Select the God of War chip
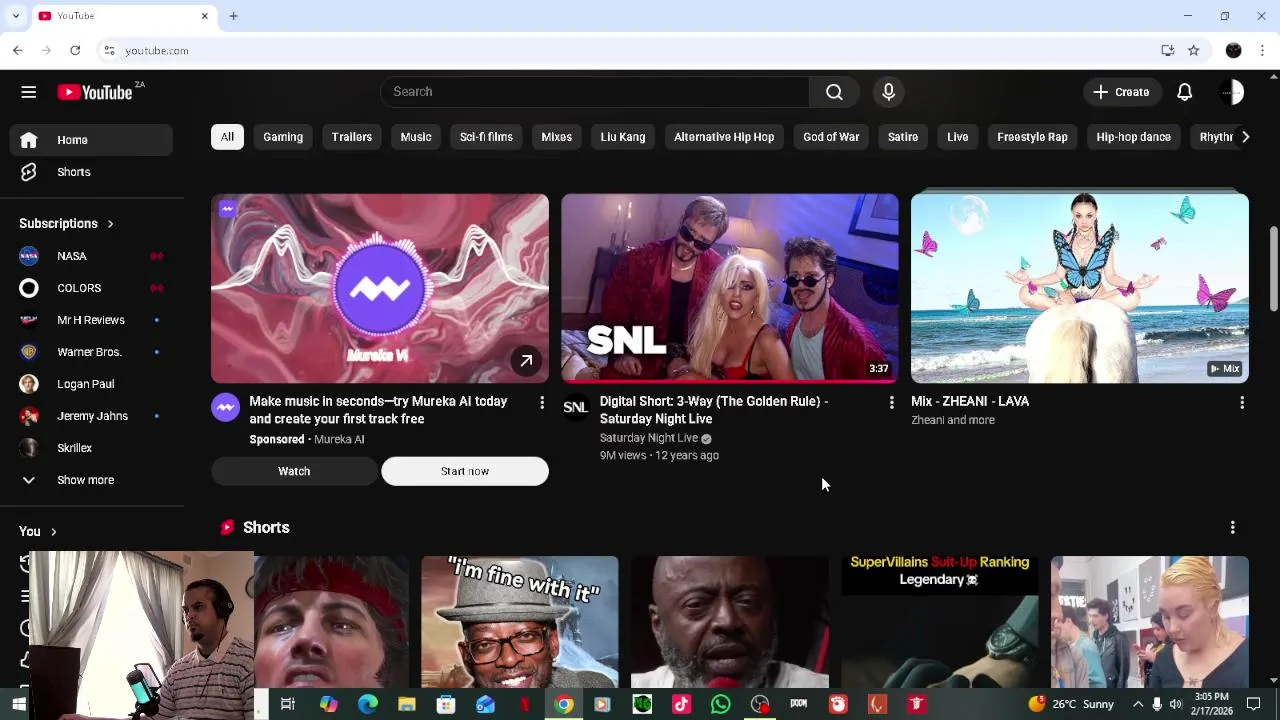The width and height of the screenshot is (1280, 720). click(x=831, y=137)
